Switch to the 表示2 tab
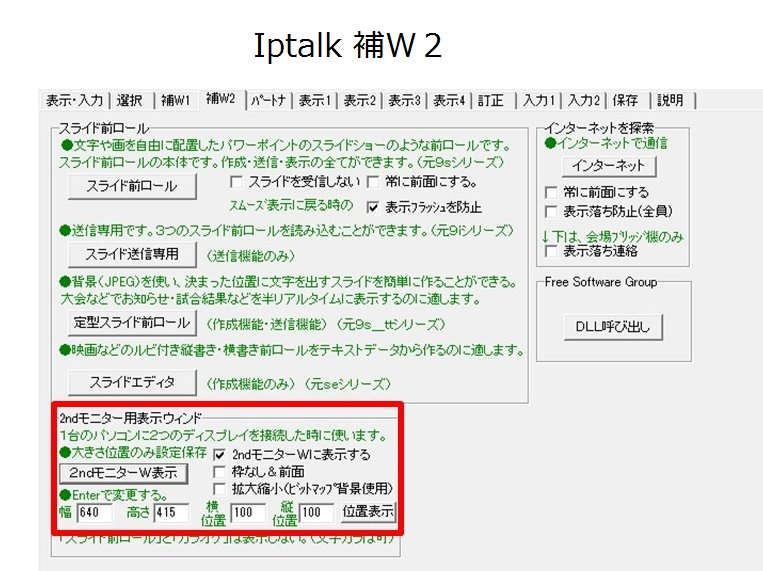The width and height of the screenshot is (763, 571). pos(359,100)
